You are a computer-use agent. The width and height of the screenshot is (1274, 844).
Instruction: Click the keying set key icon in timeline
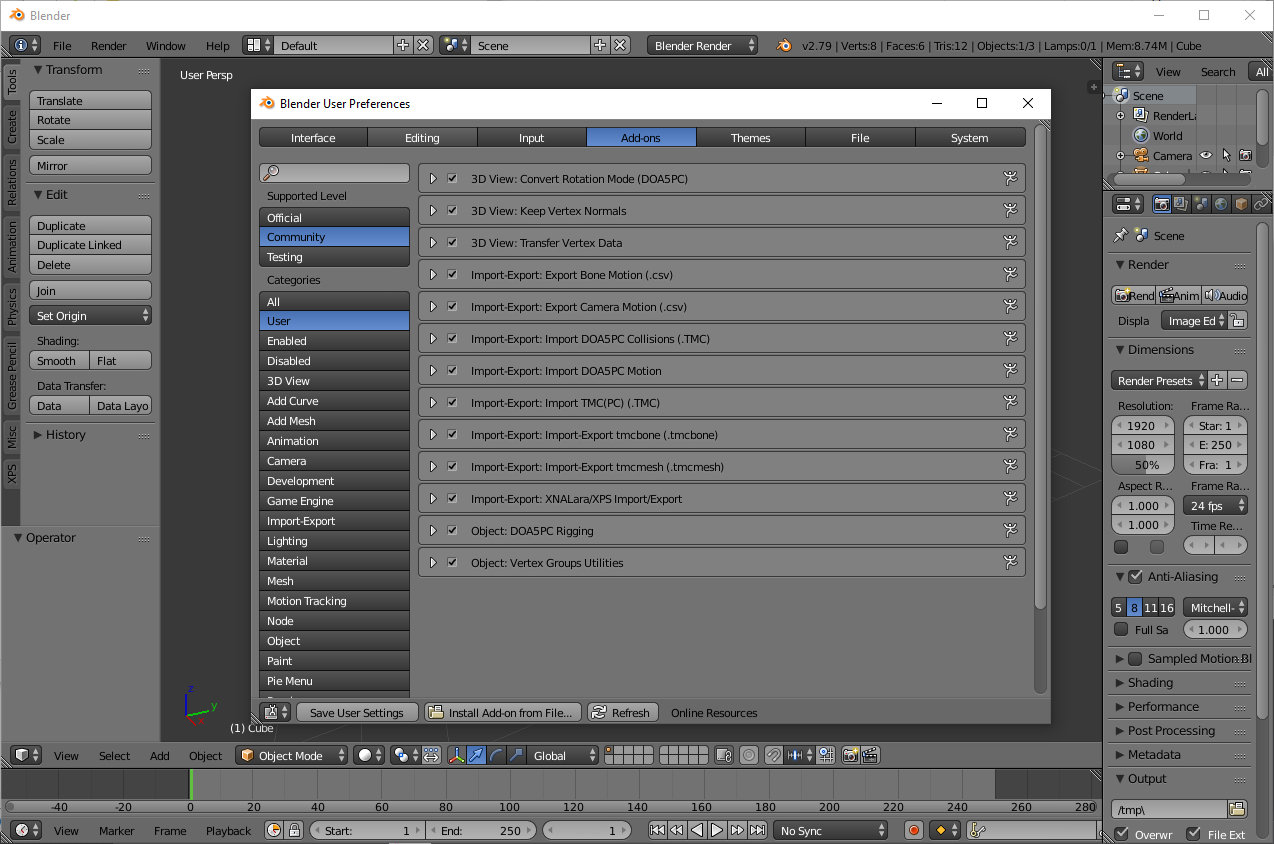click(977, 830)
